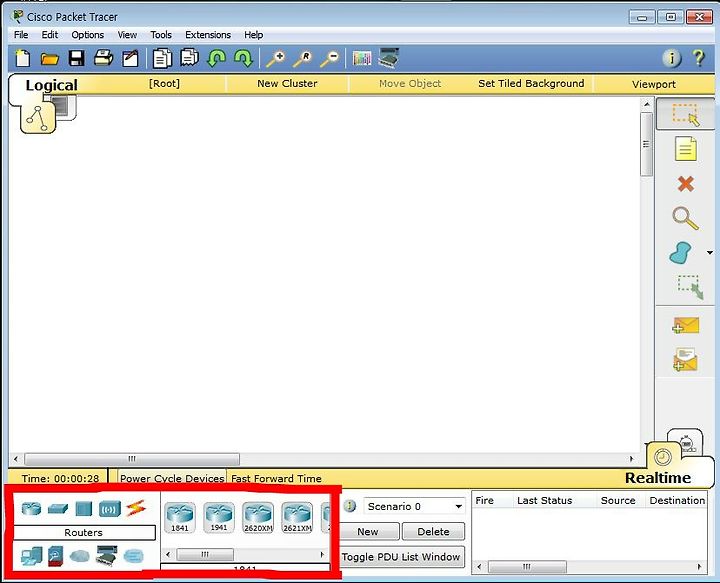Choose the Draw Polygon shape tool
720x583 pixels.
[681, 253]
